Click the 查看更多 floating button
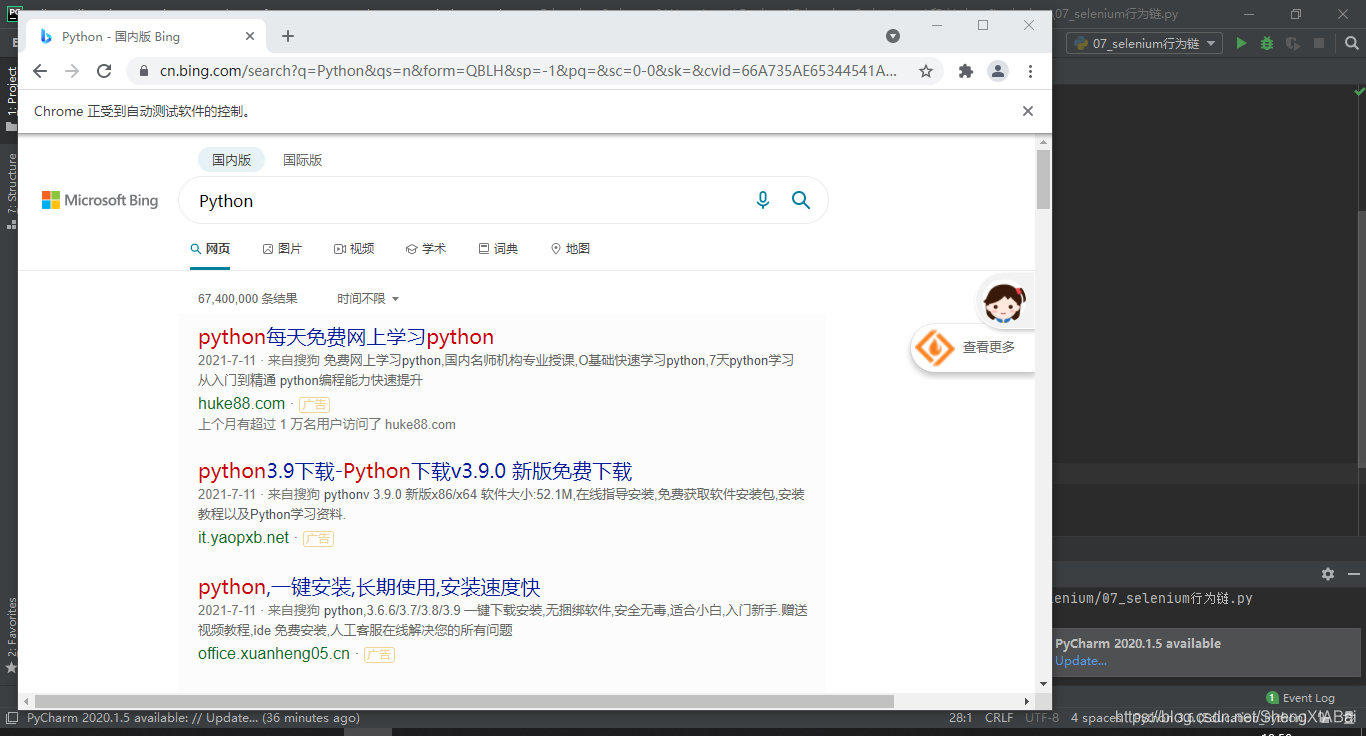 click(x=973, y=347)
